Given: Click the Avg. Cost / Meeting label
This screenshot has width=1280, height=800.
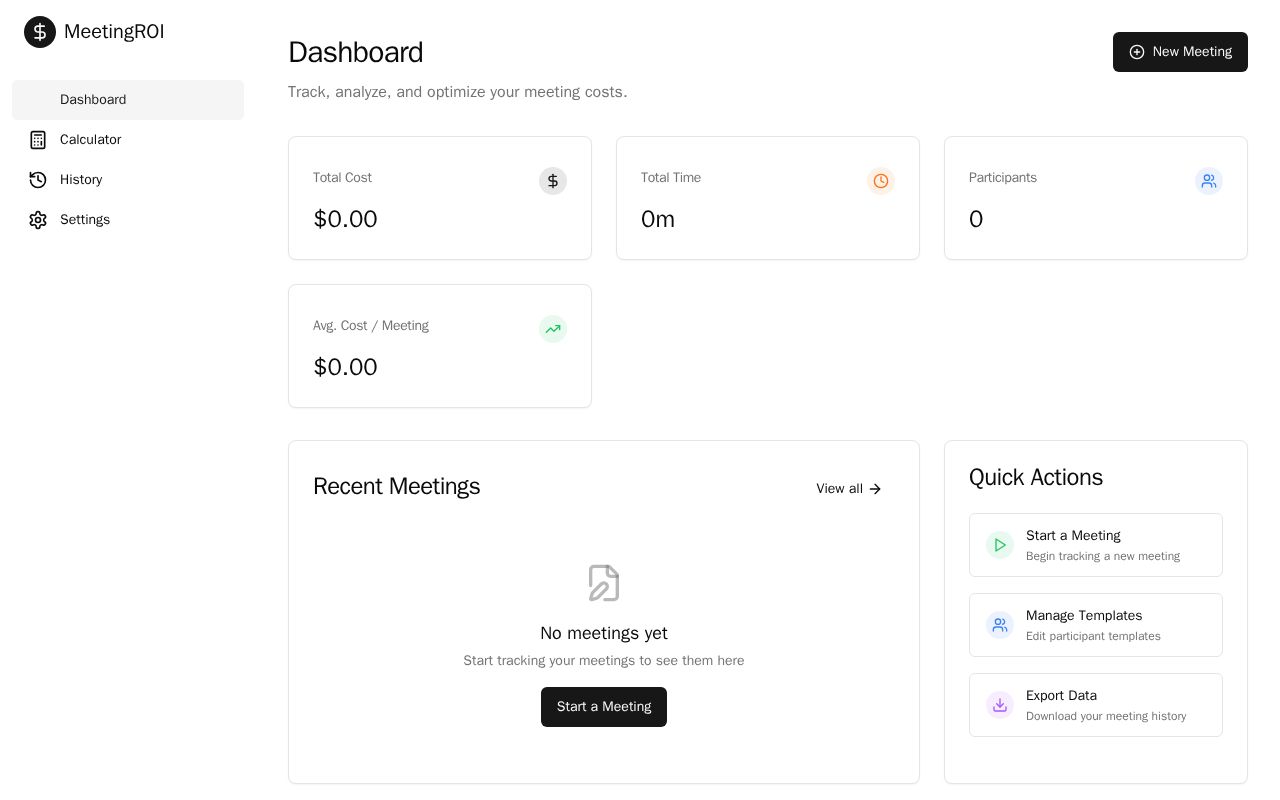Looking at the screenshot, I should click(x=371, y=326).
